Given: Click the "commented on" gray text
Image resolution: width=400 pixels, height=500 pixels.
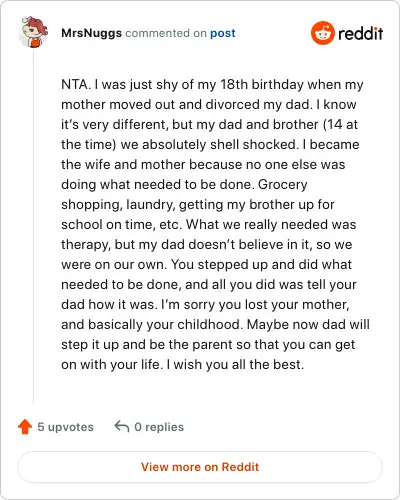Looking at the screenshot, I should pyautogui.click(x=166, y=33).
